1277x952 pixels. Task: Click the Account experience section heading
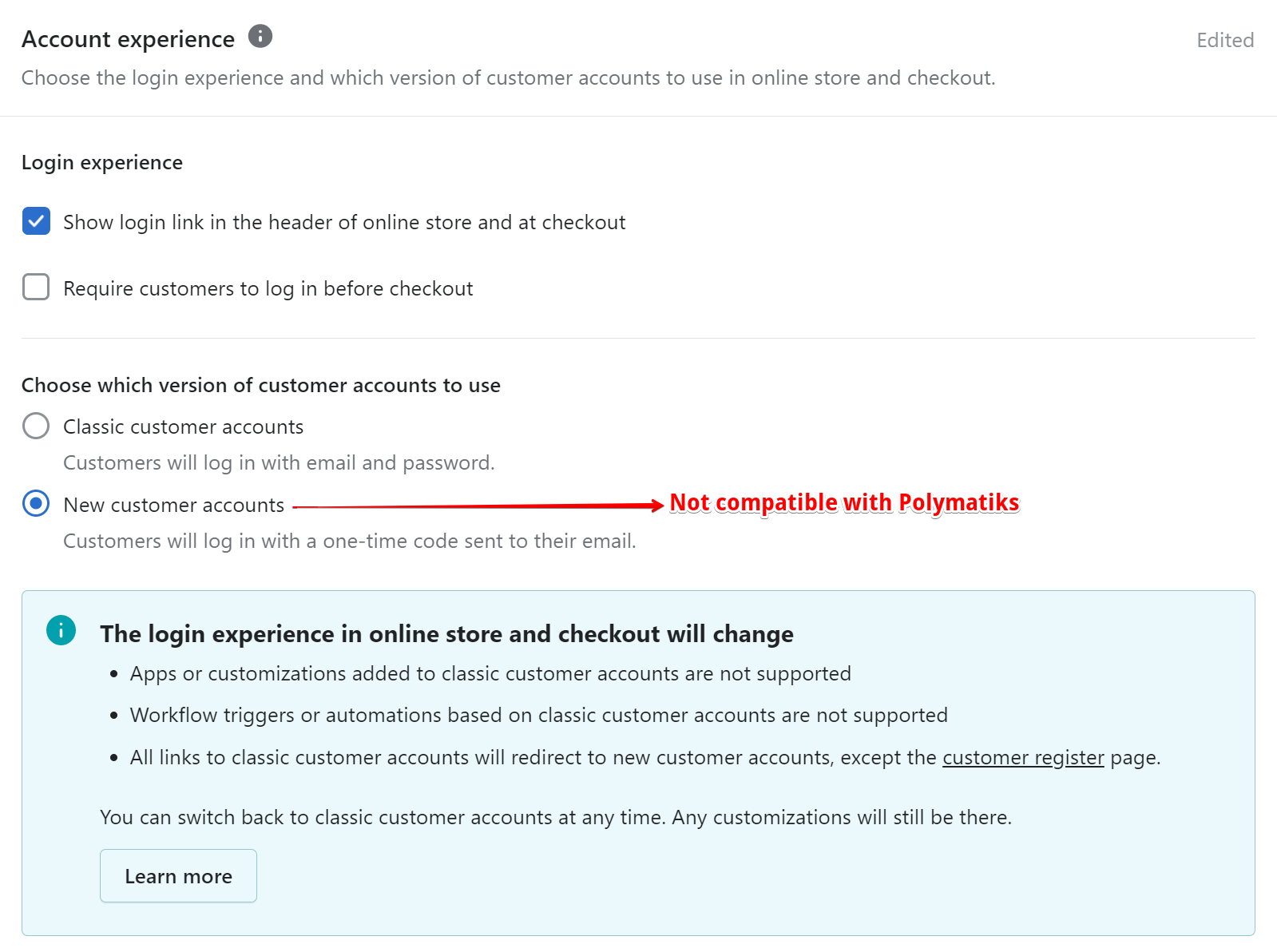click(x=128, y=38)
